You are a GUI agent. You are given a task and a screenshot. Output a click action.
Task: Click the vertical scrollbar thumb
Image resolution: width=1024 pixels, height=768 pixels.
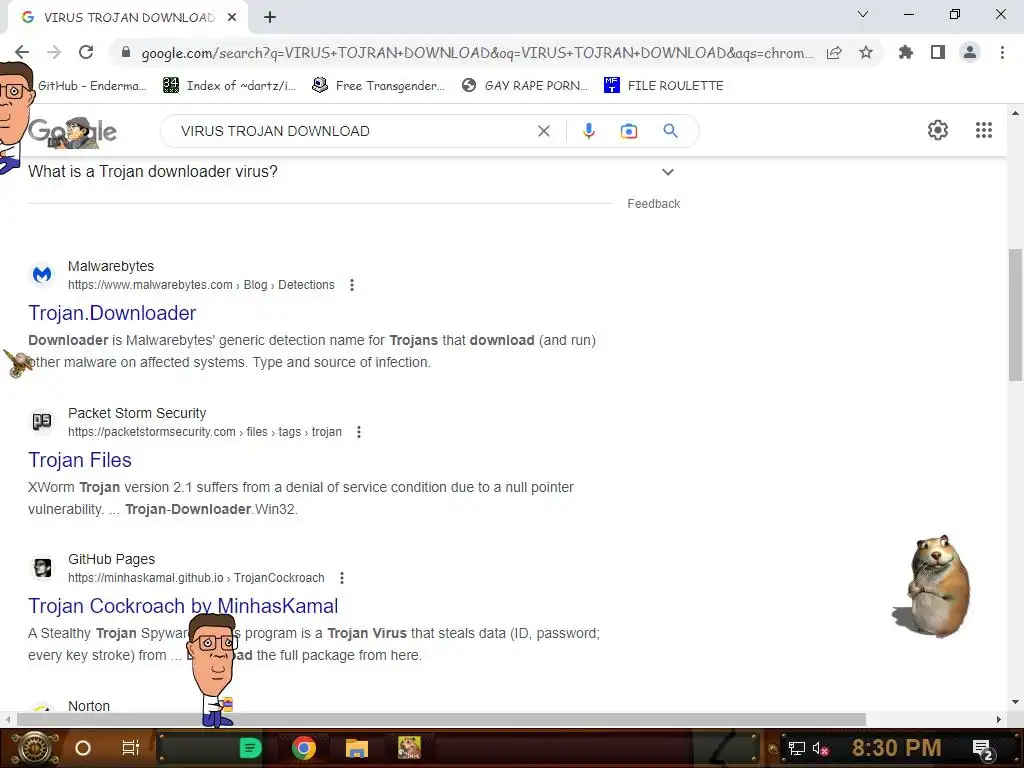[x=1015, y=315]
